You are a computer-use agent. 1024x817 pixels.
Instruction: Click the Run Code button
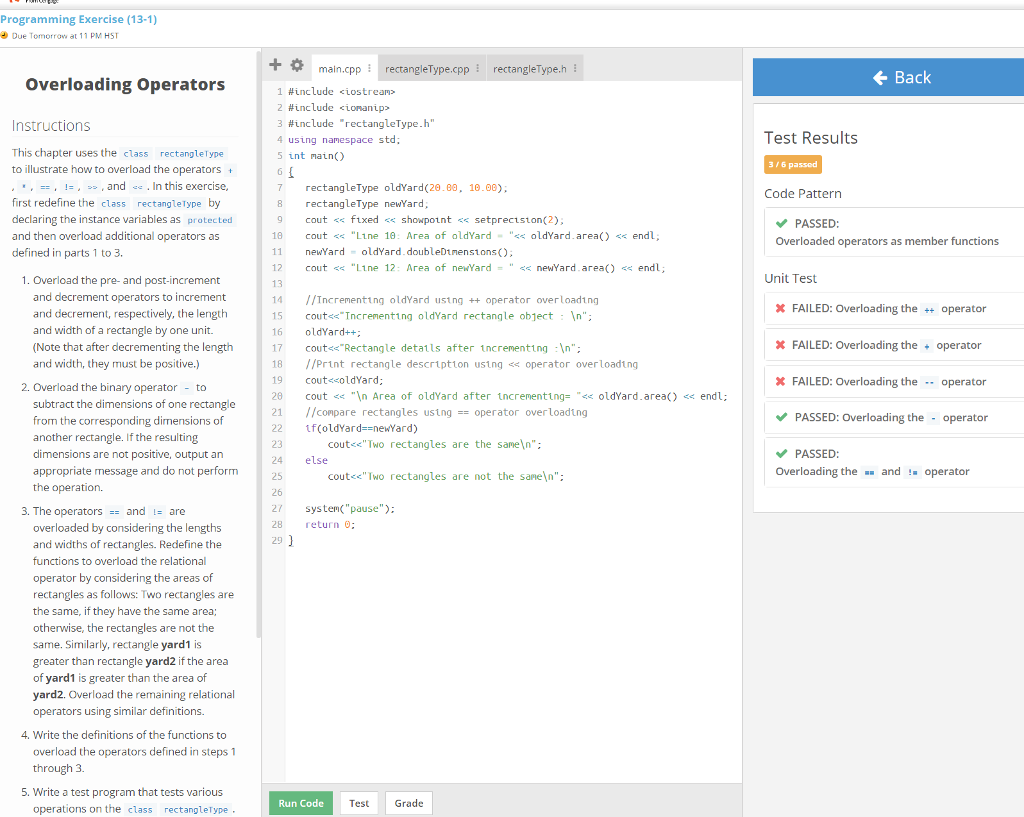[x=301, y=803]
